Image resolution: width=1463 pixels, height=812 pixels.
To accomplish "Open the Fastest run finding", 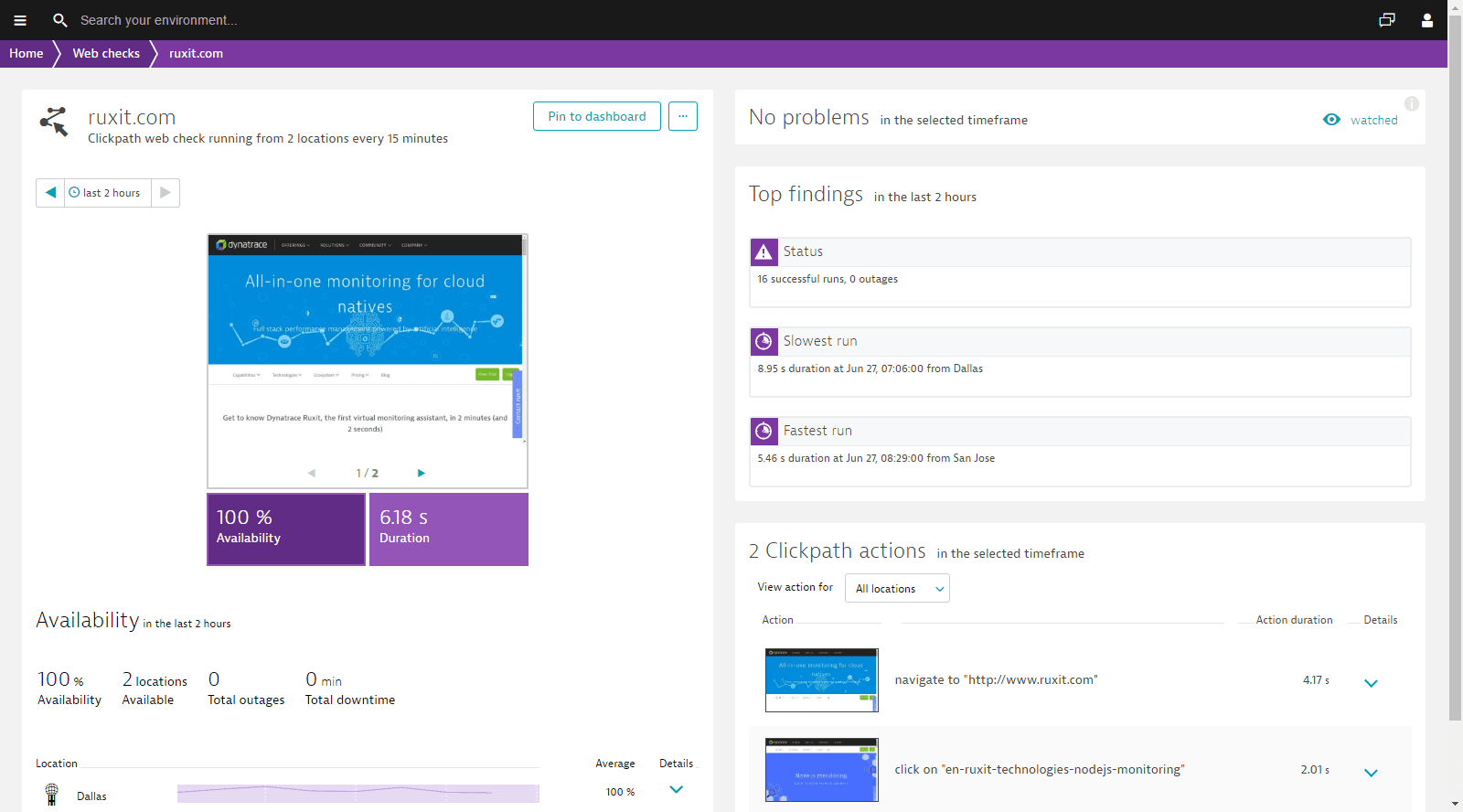I will click(x=1080, y=452).
